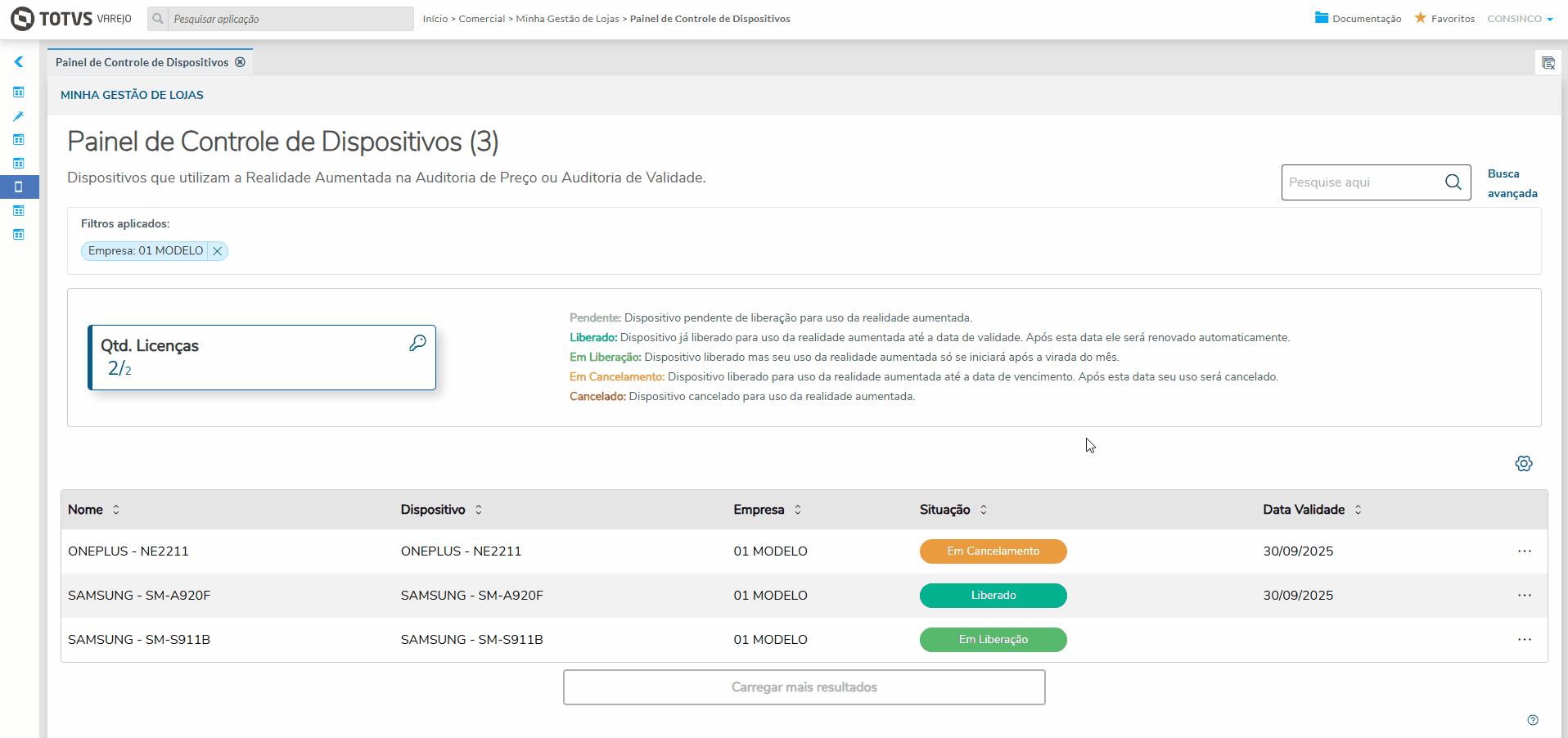
Task: Open actions menu for ONEPLUS - NE2211 row
Action: click(1524, 551)
